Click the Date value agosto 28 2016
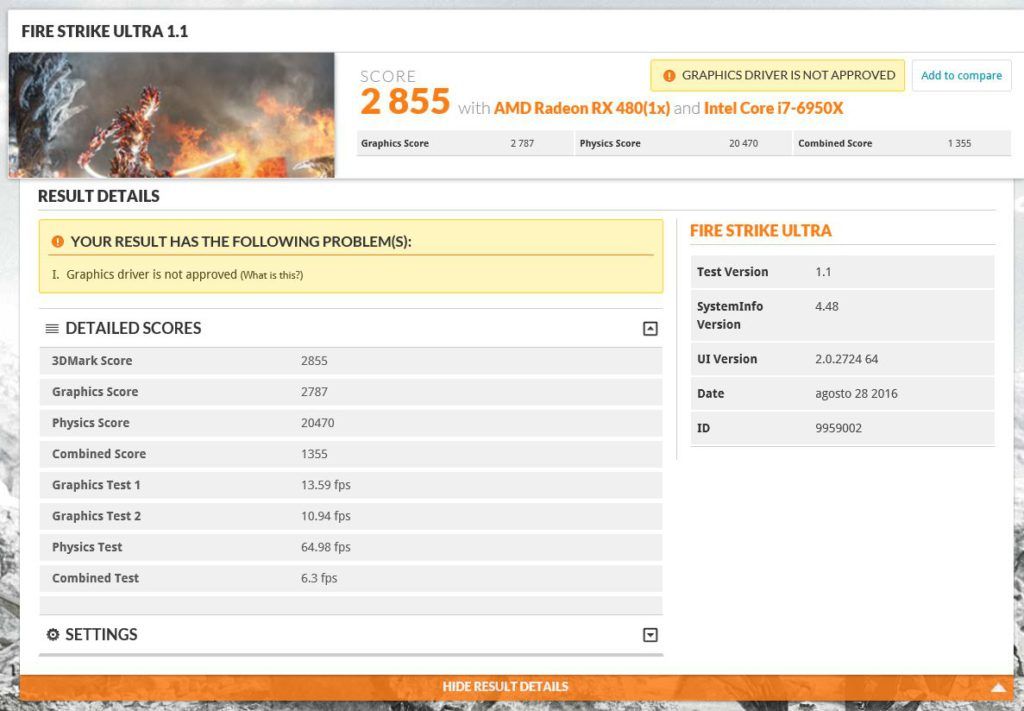The width and height of the screenshot is (1024, 711). click(856, 394)
